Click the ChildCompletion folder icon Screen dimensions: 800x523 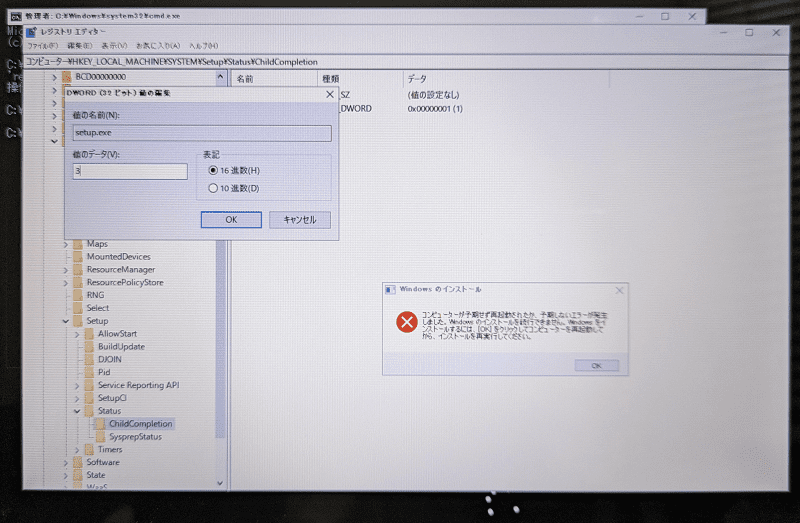pyautogui.click(x=101, y=424)
